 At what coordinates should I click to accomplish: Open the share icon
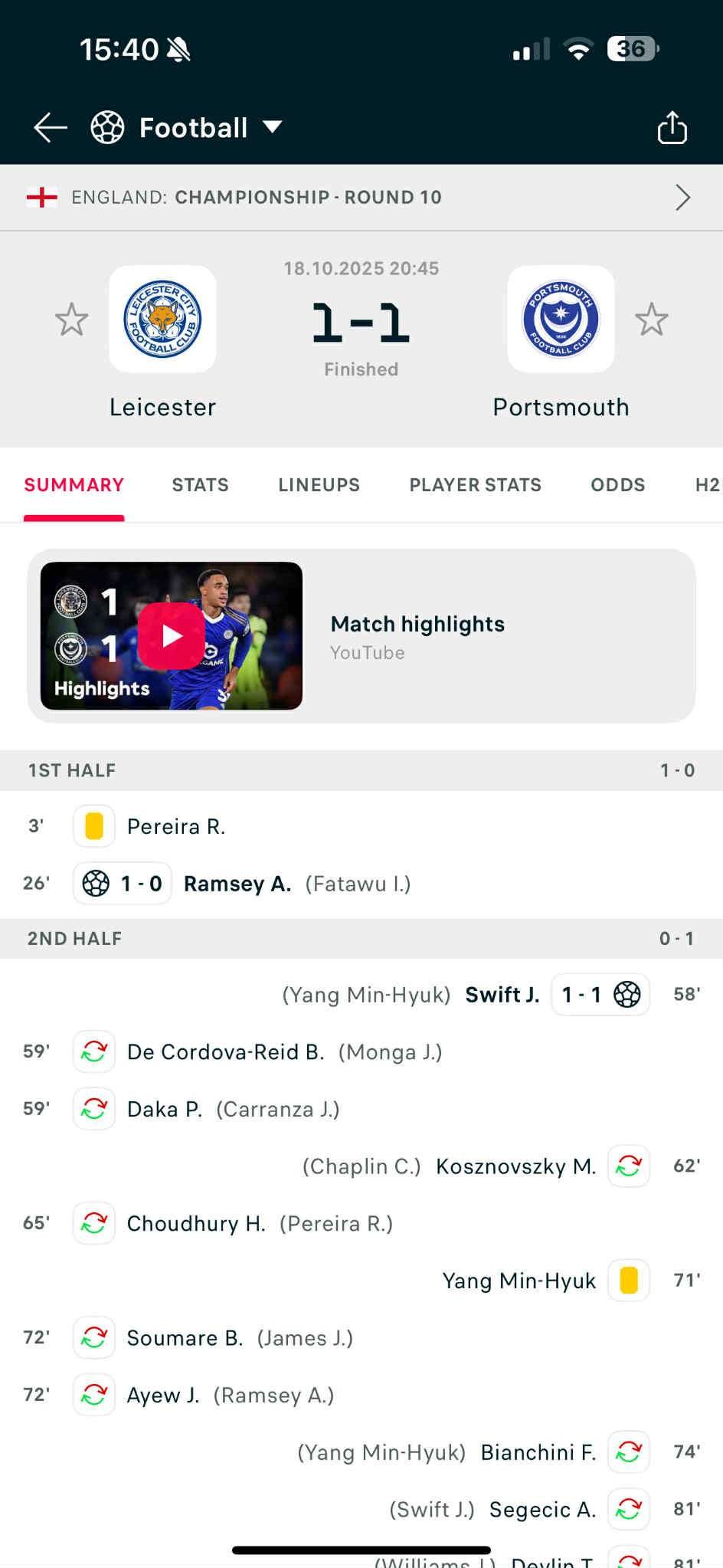point(672,128)
